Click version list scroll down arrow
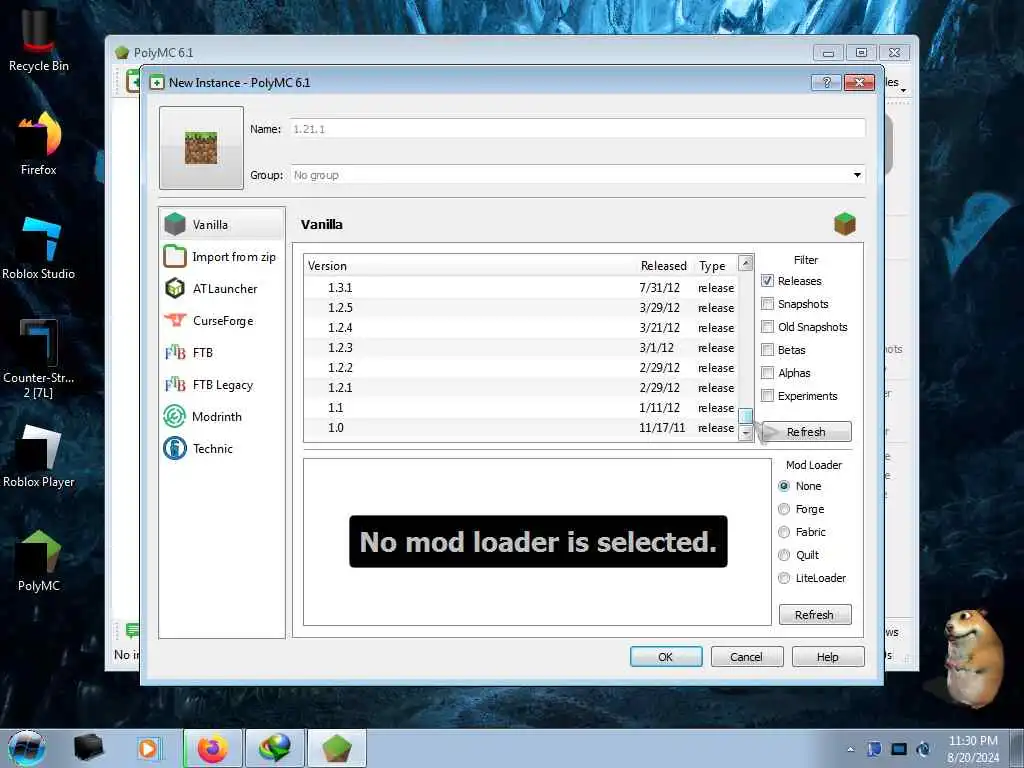 coord(745,433)
